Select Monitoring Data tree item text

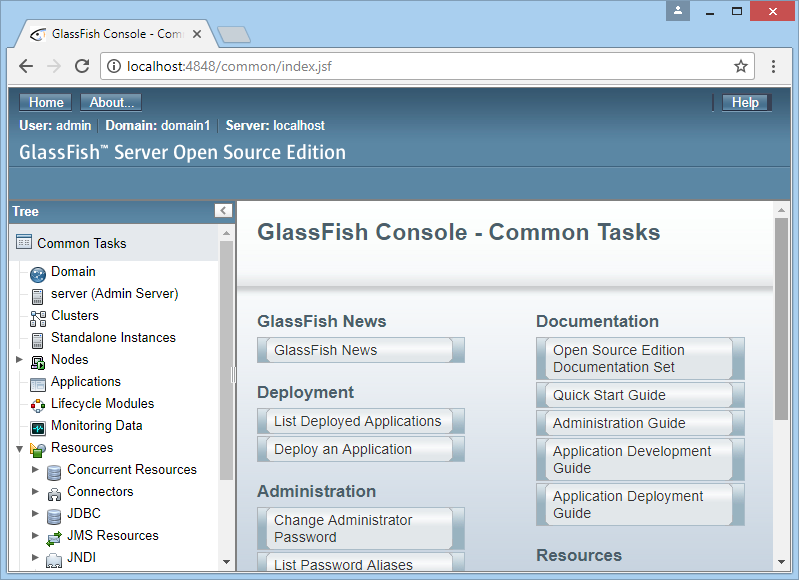(96, 425)
